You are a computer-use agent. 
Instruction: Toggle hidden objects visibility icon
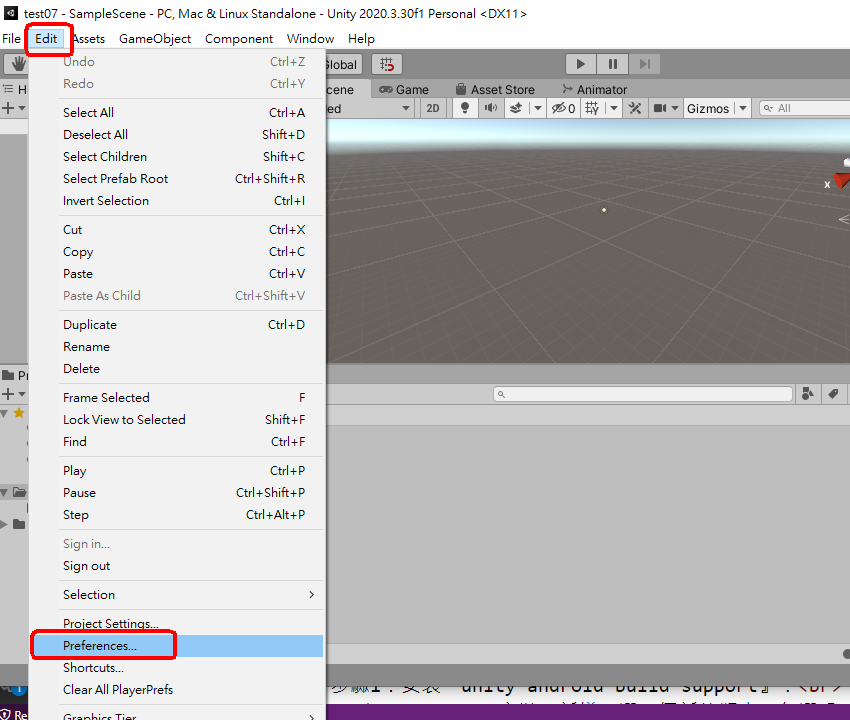click(x=563, y=108)
